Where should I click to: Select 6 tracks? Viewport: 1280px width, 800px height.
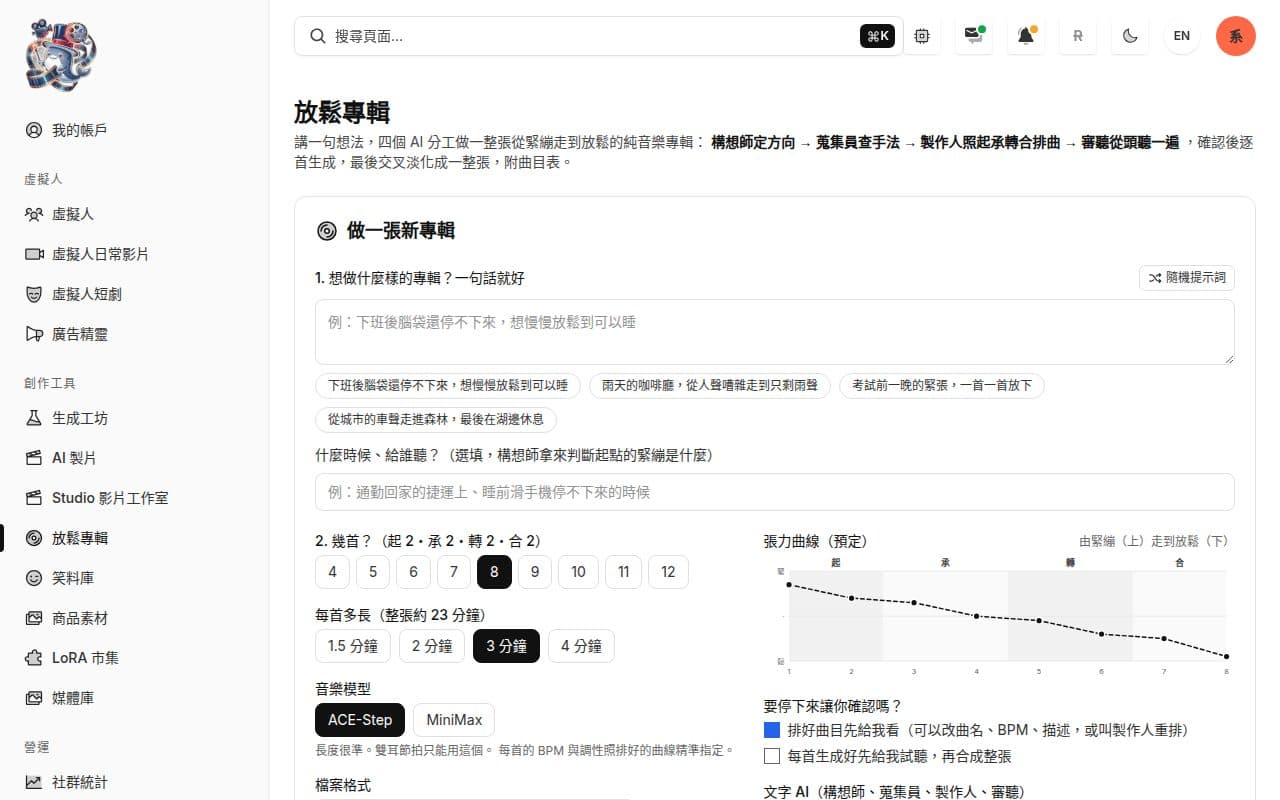click(413, 572)
